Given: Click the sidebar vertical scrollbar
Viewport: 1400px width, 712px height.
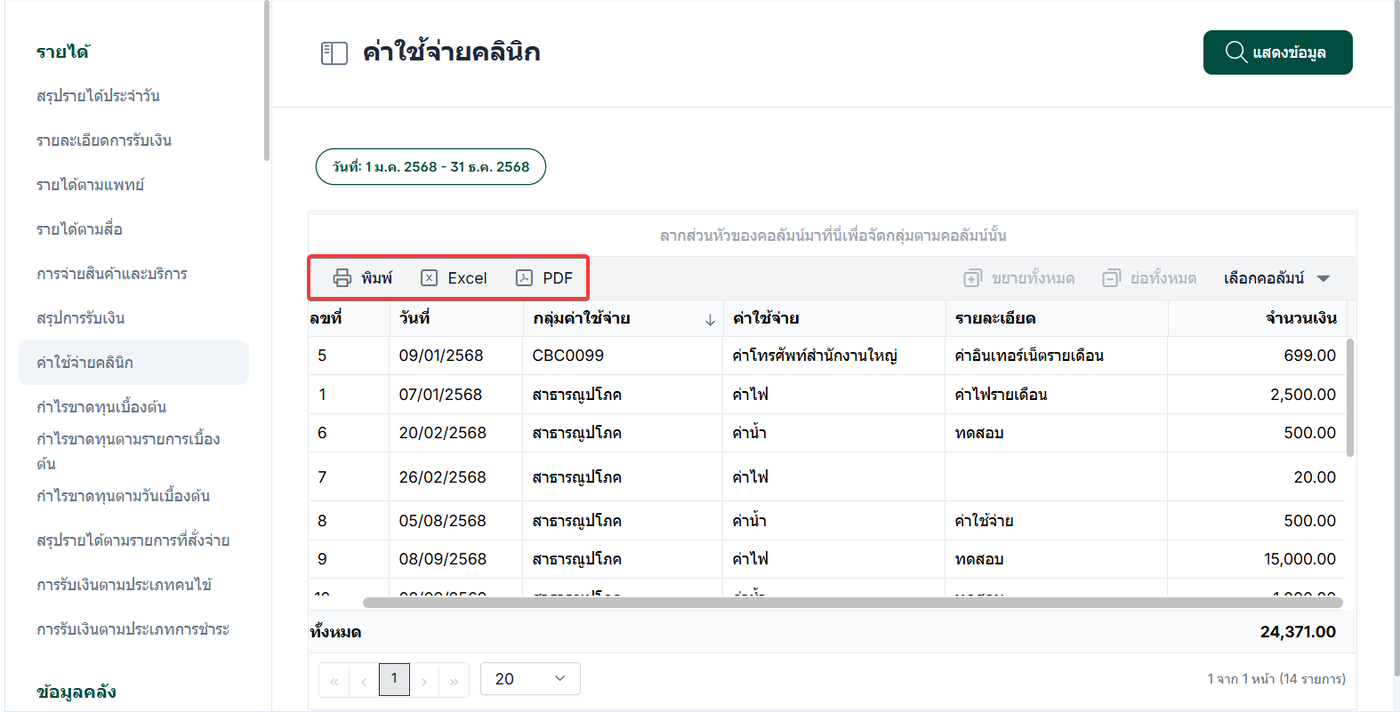Looking at the screenshot, I should click(x=266, y=80).
